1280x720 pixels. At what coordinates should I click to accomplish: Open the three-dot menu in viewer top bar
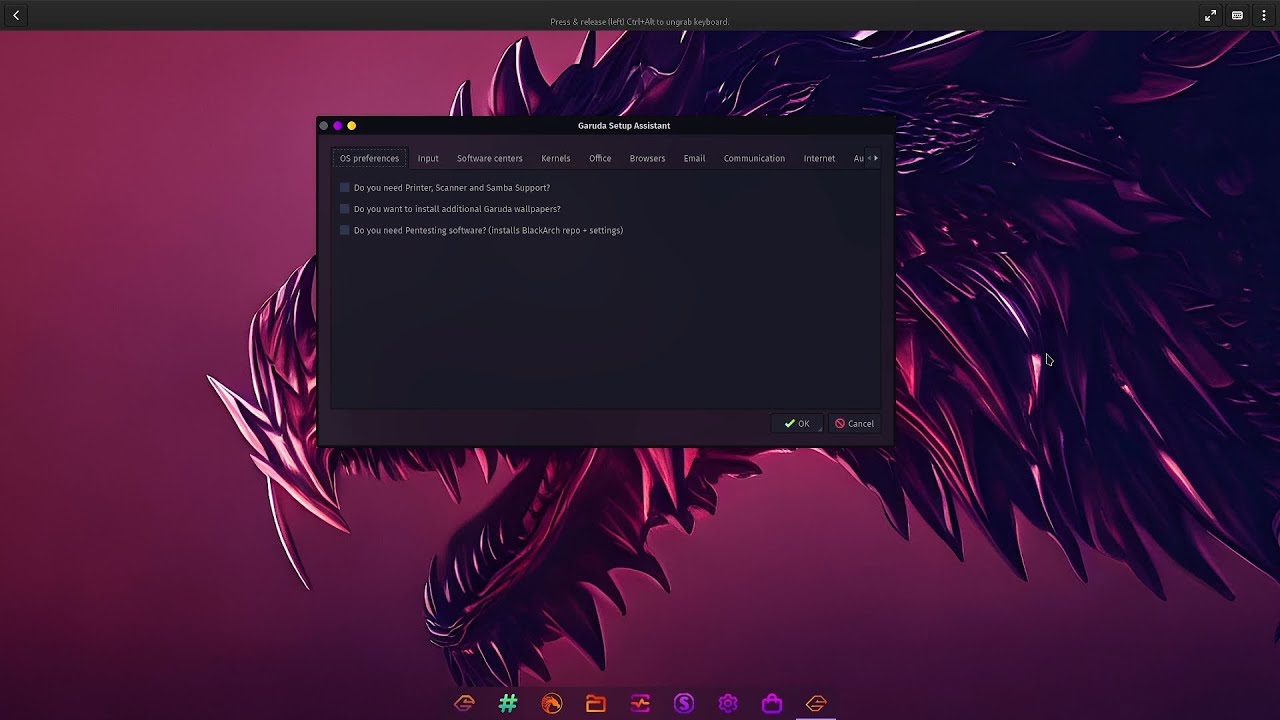[1264, 15]
